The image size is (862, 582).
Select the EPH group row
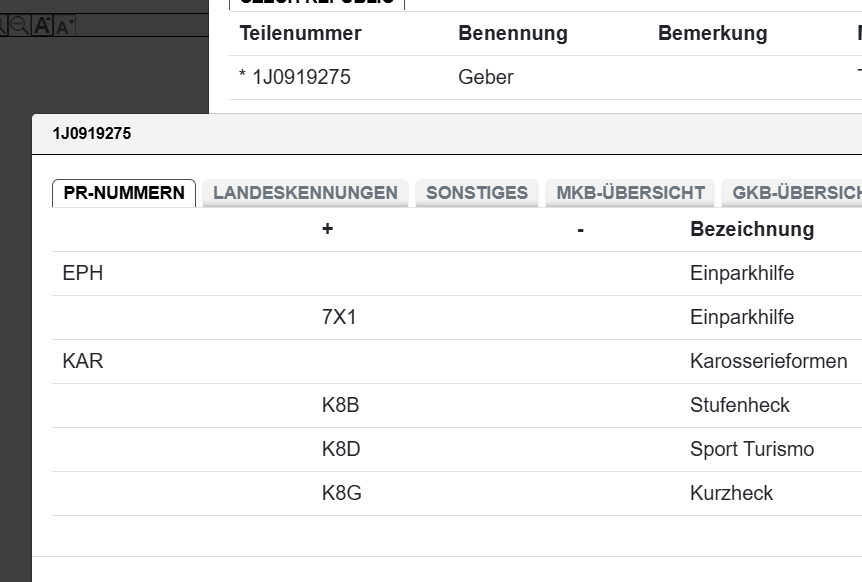(x=83, y=273)
